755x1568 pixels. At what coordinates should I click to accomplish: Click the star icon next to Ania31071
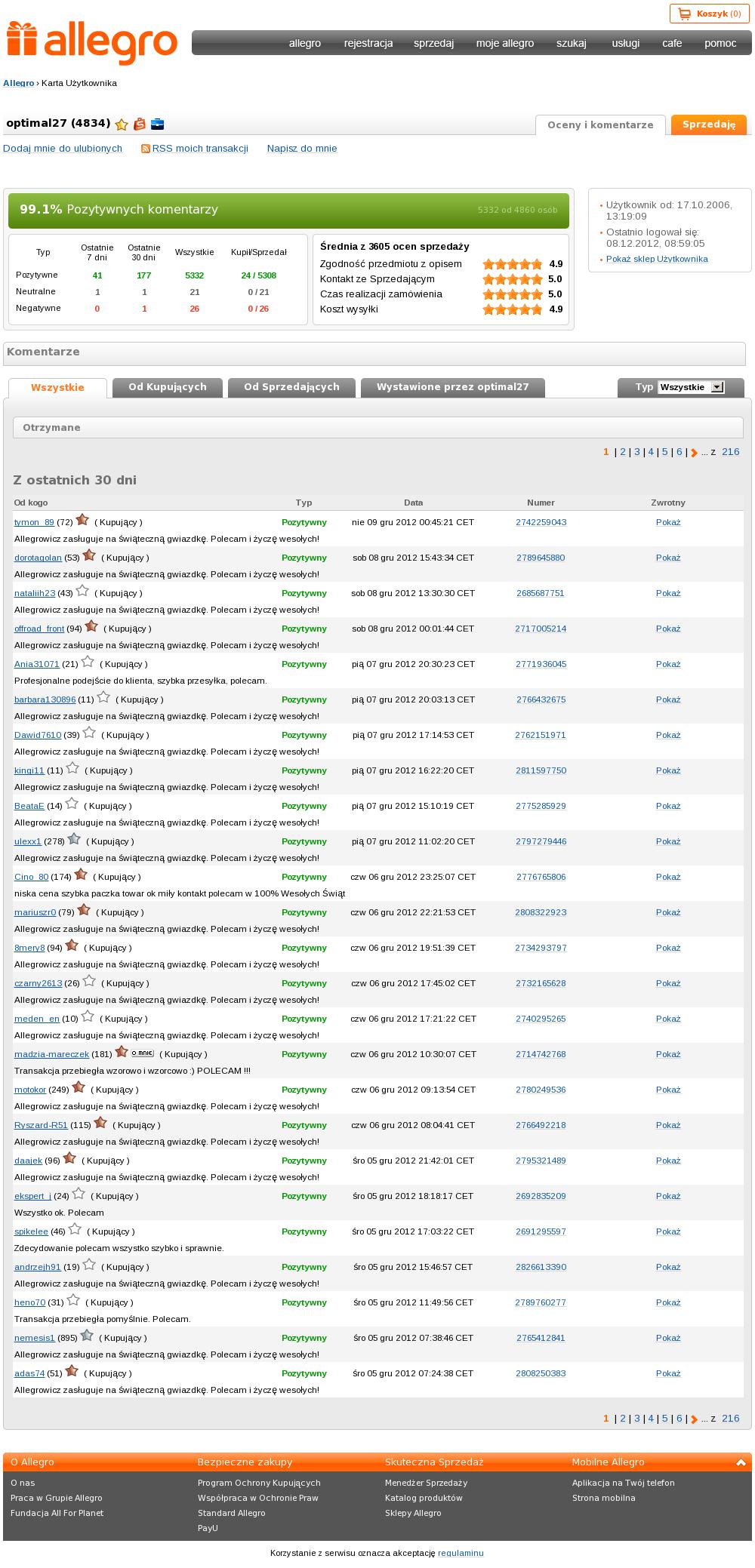click(88, 662)
